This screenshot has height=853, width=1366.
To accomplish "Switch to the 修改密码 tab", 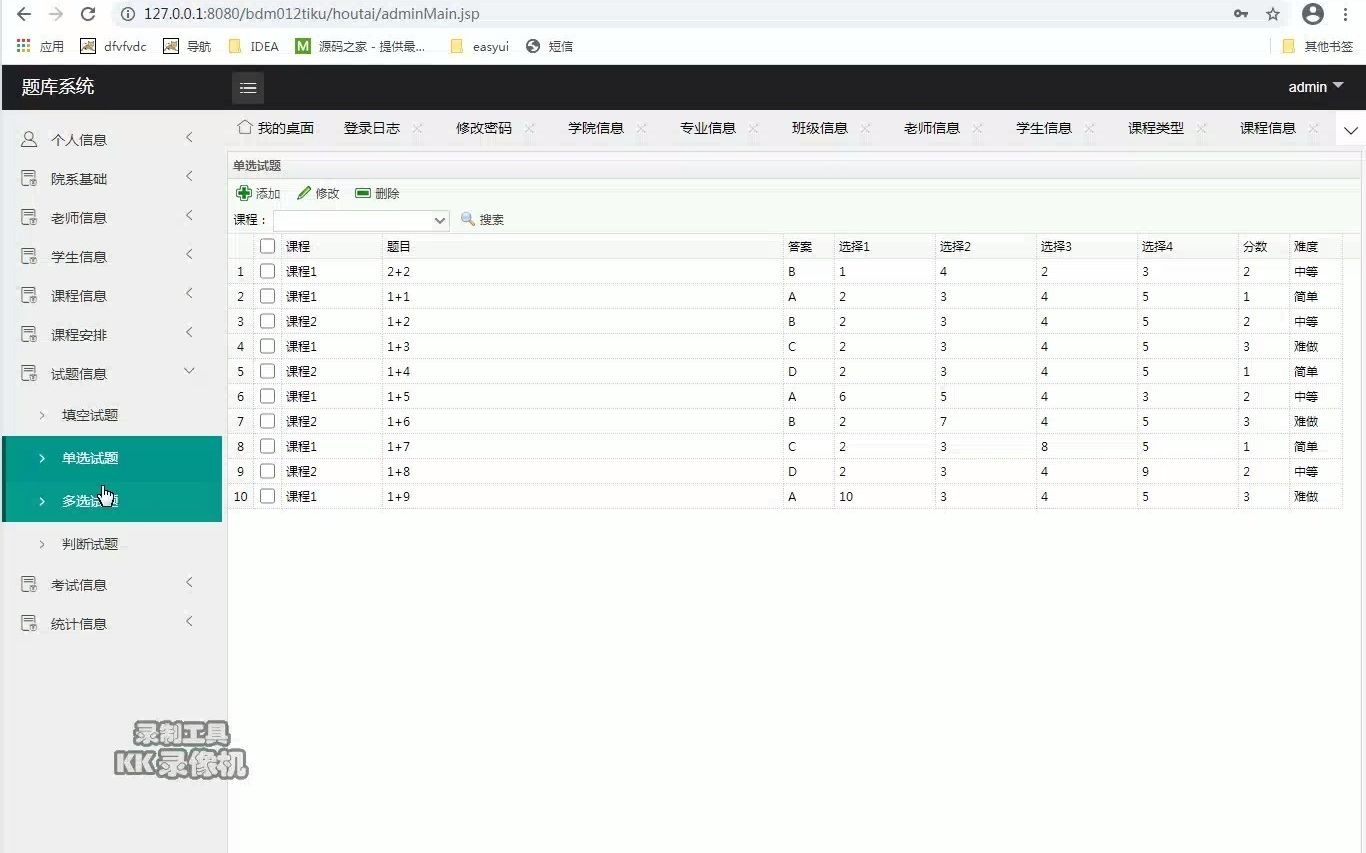I will click(x=484, y=128).
